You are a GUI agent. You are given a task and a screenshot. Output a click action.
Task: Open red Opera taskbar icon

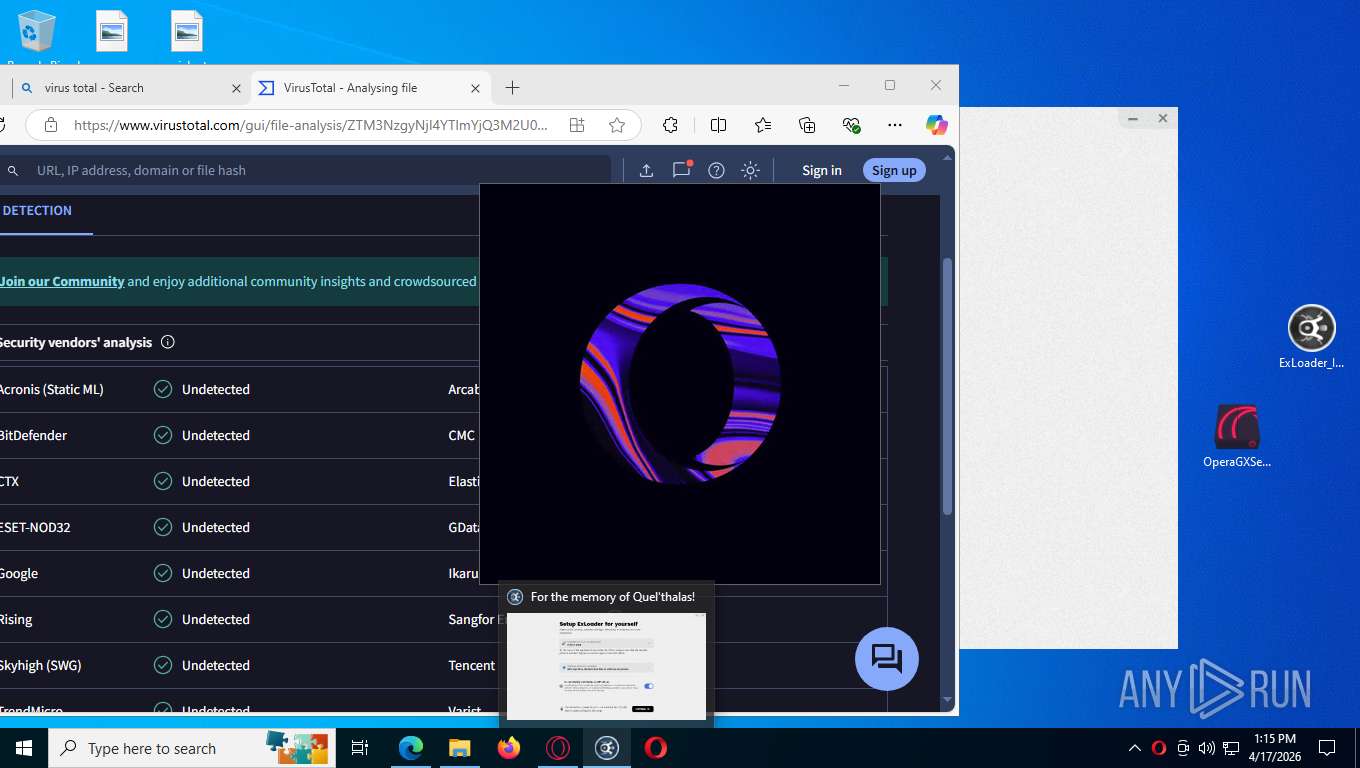[656, 748]
